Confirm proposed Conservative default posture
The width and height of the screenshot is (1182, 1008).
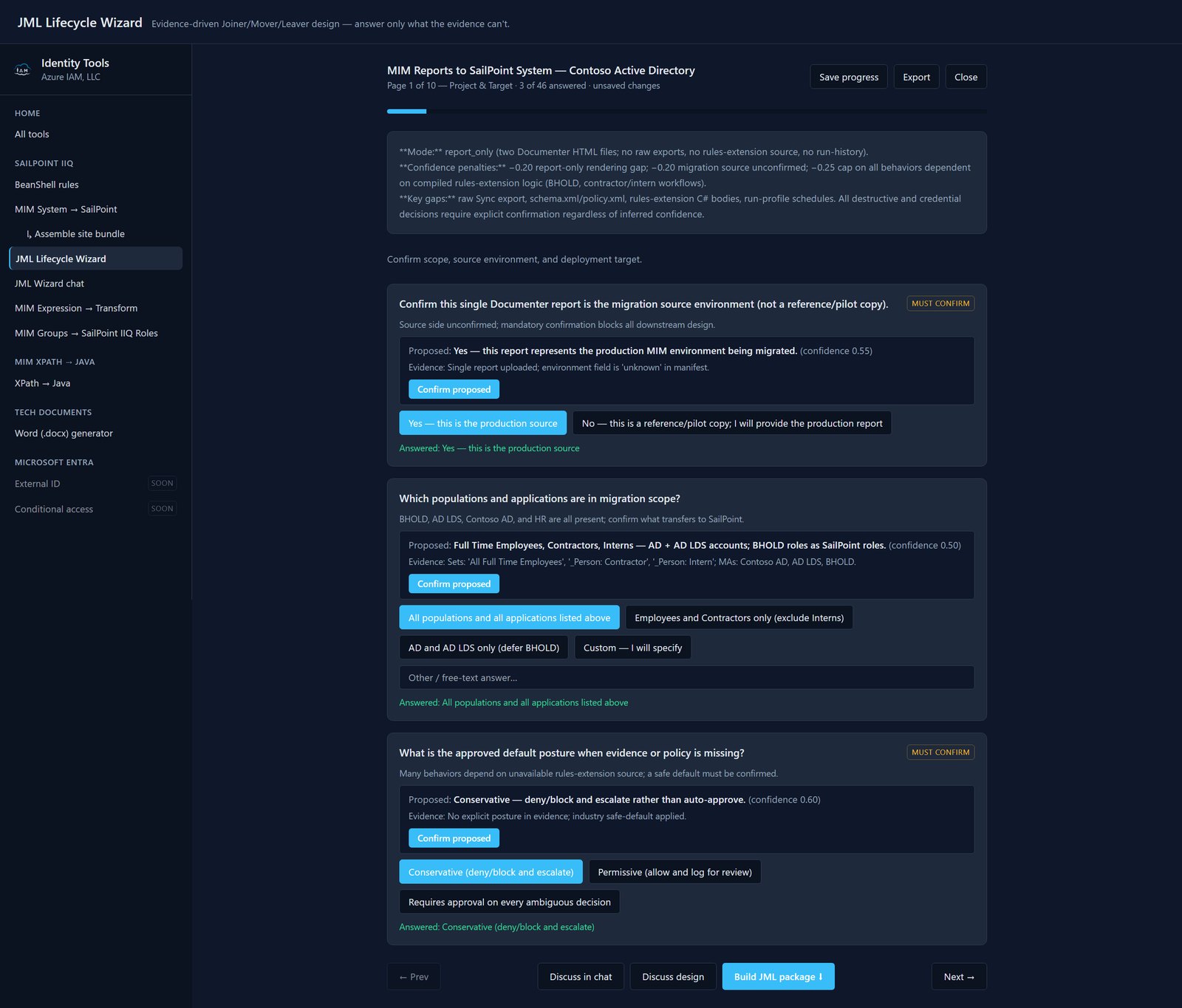click(454, 838)
